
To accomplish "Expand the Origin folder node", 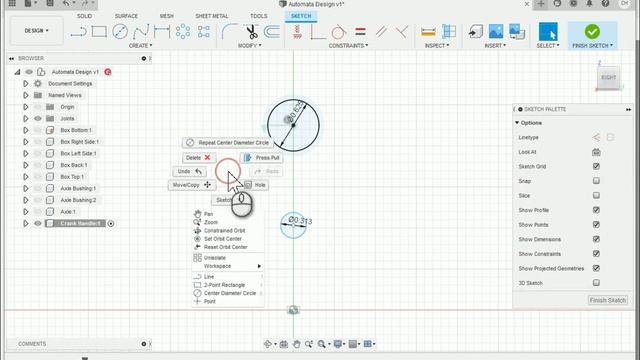I will (26, 107).
